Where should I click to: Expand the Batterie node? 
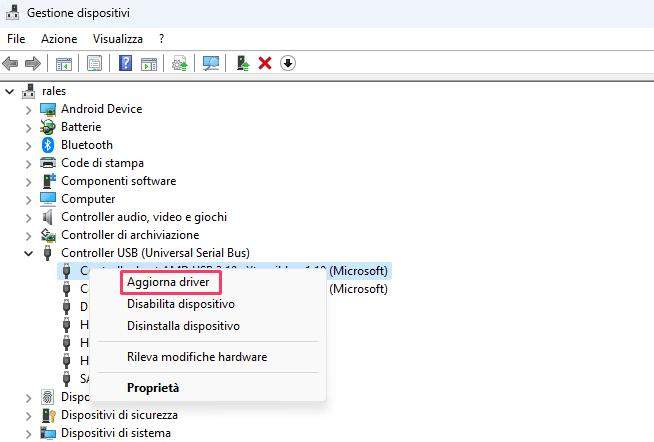click(x=28, y=128)
